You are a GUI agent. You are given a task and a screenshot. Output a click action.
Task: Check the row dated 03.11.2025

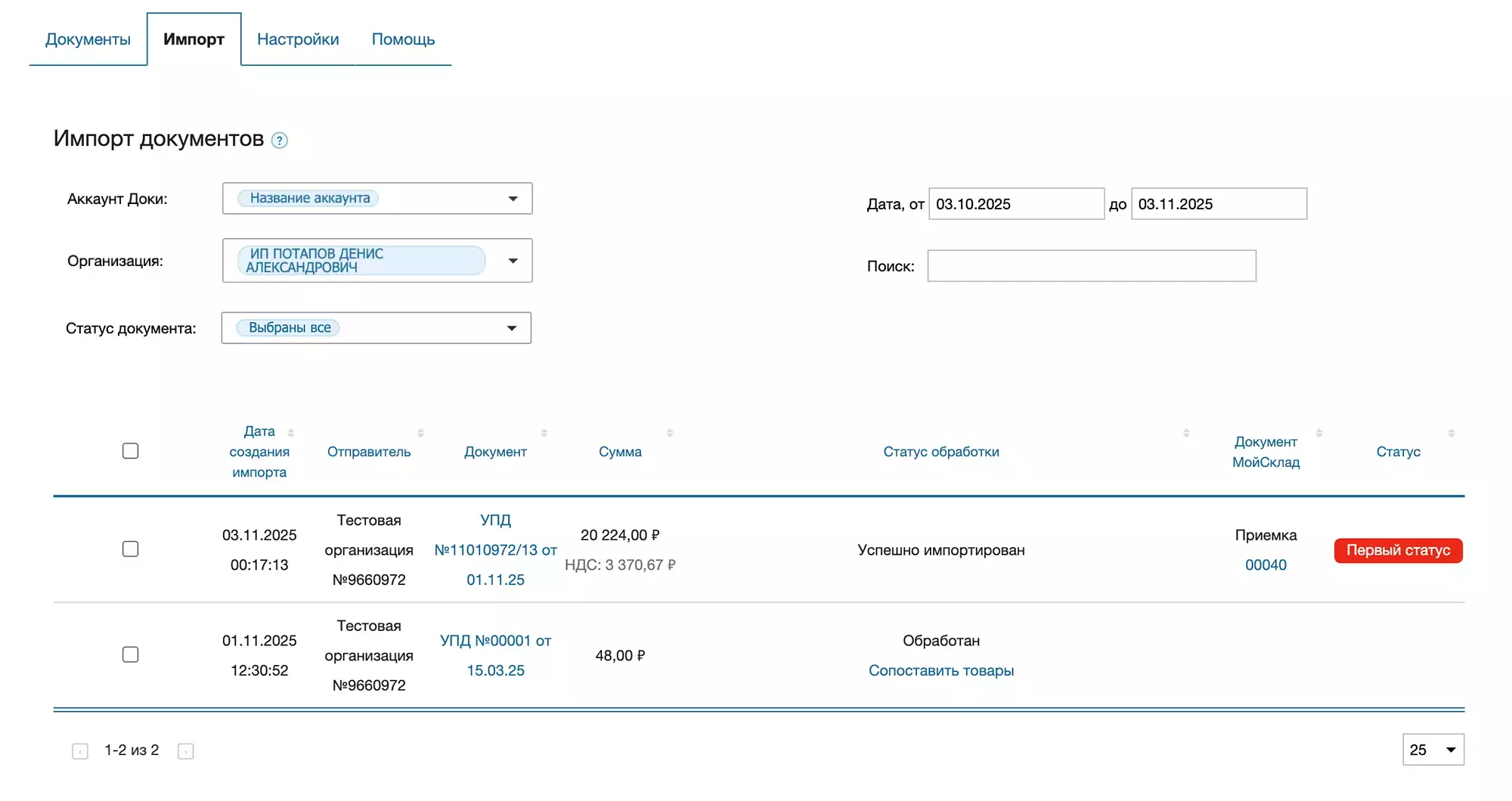pos(130,549)
